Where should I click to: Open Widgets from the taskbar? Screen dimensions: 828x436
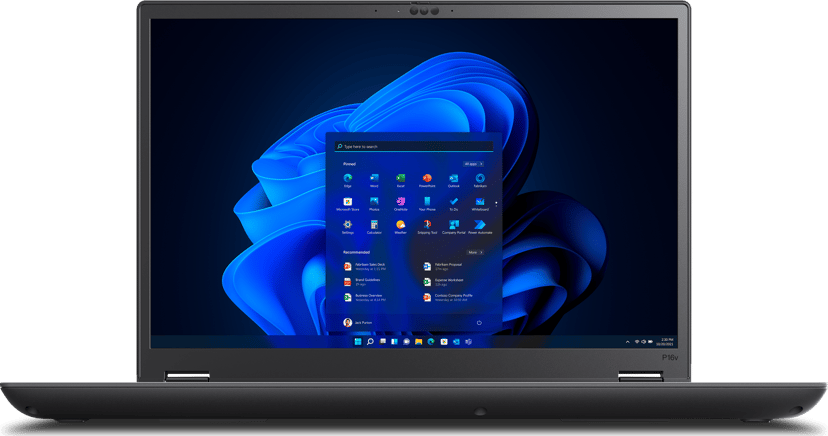pos(394,342)
